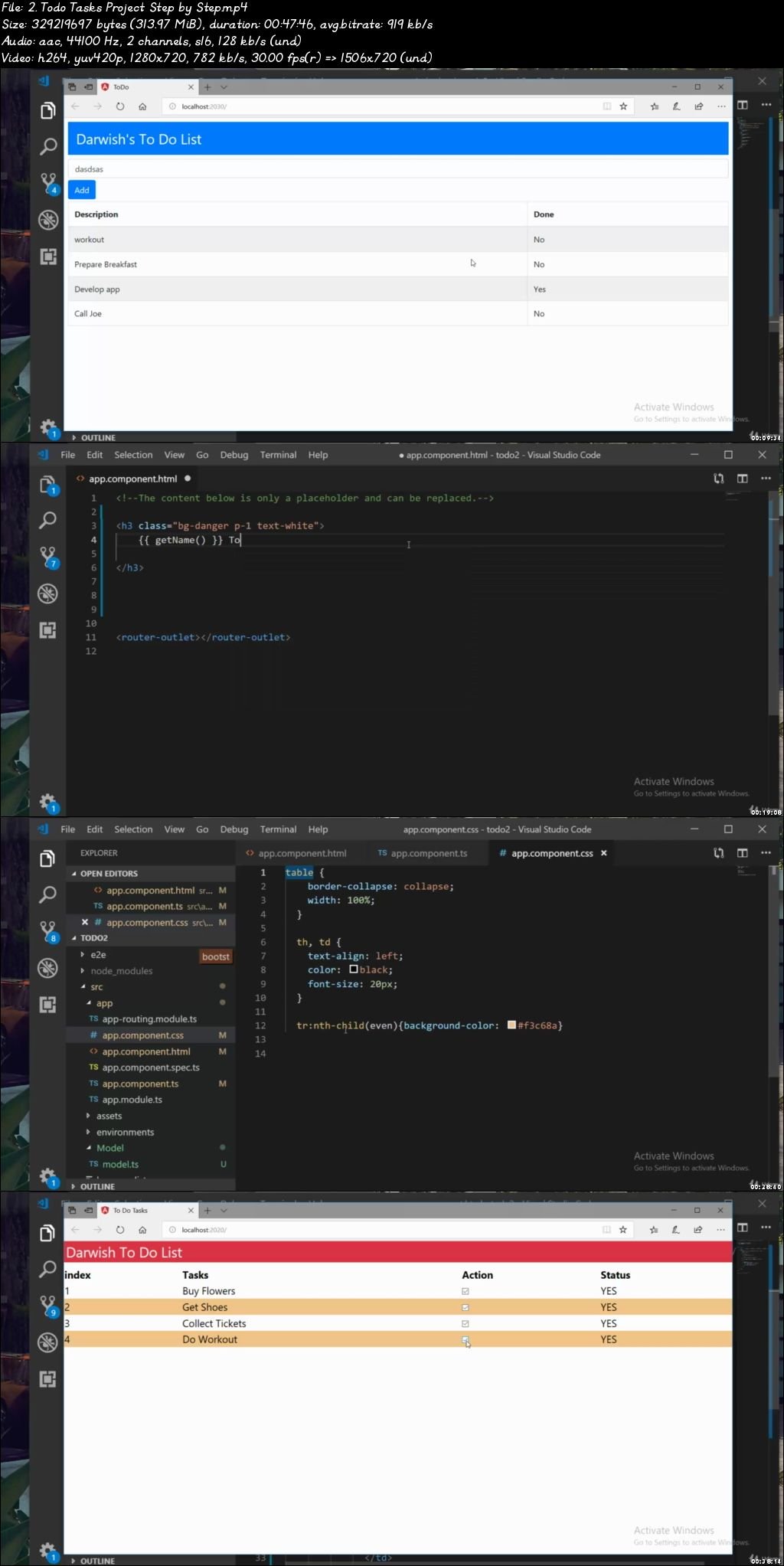Click the notes pen icon in the ToDo browser
Screen dimensions: 784x1566
click(x=676, y=106)
